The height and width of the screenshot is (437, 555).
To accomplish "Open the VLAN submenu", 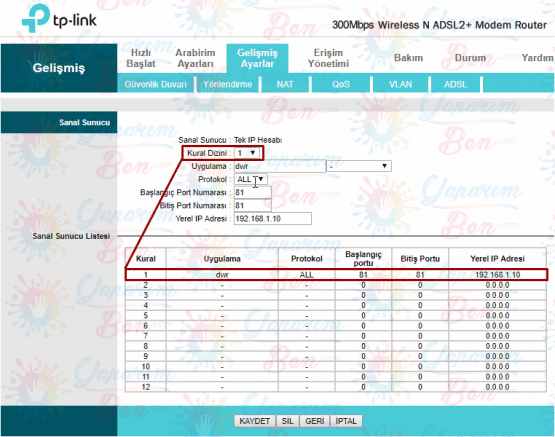I will (x=400, y=84).
